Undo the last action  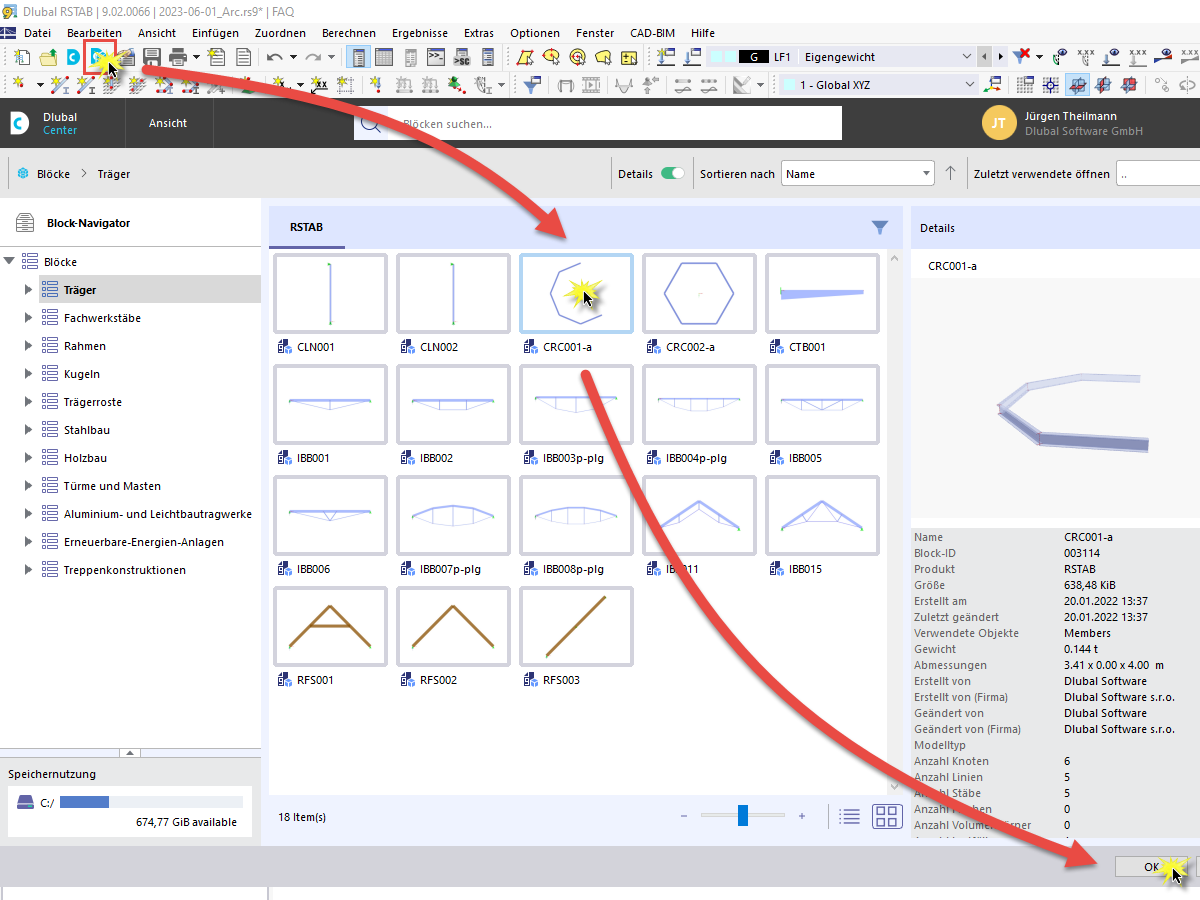point(274,57)
